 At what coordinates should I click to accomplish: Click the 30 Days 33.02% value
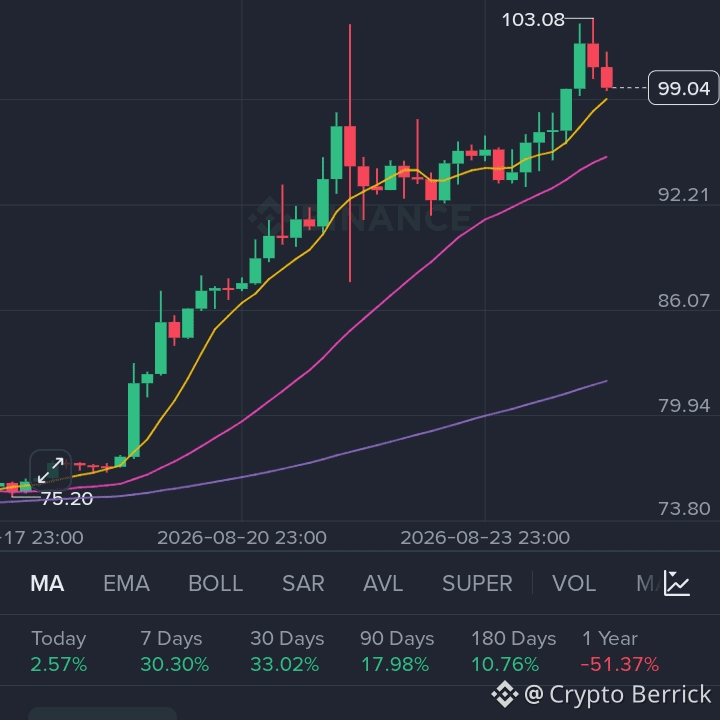pyautogui.click(x=285, y=664)
